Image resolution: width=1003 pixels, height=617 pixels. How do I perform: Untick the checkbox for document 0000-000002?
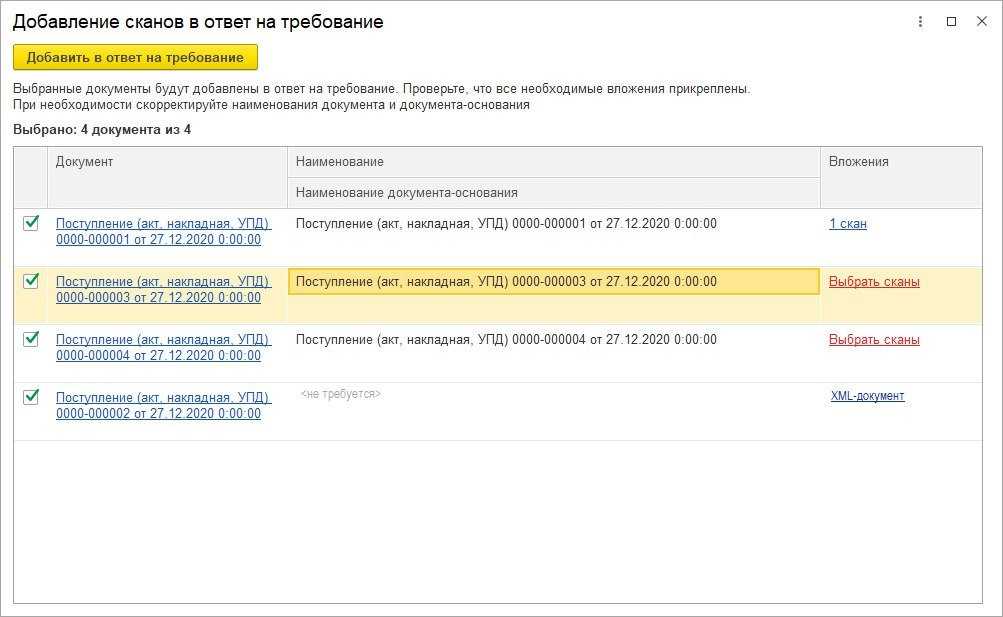click(x=31, y=397)
